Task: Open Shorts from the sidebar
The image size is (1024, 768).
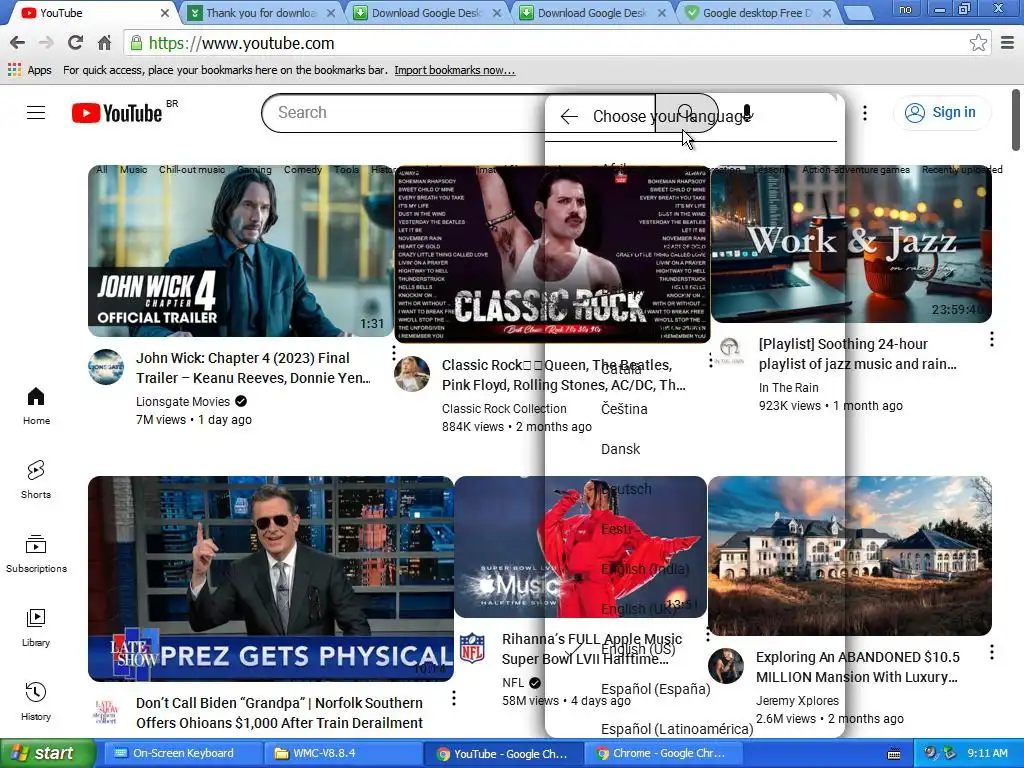Action: pos(36,480)
